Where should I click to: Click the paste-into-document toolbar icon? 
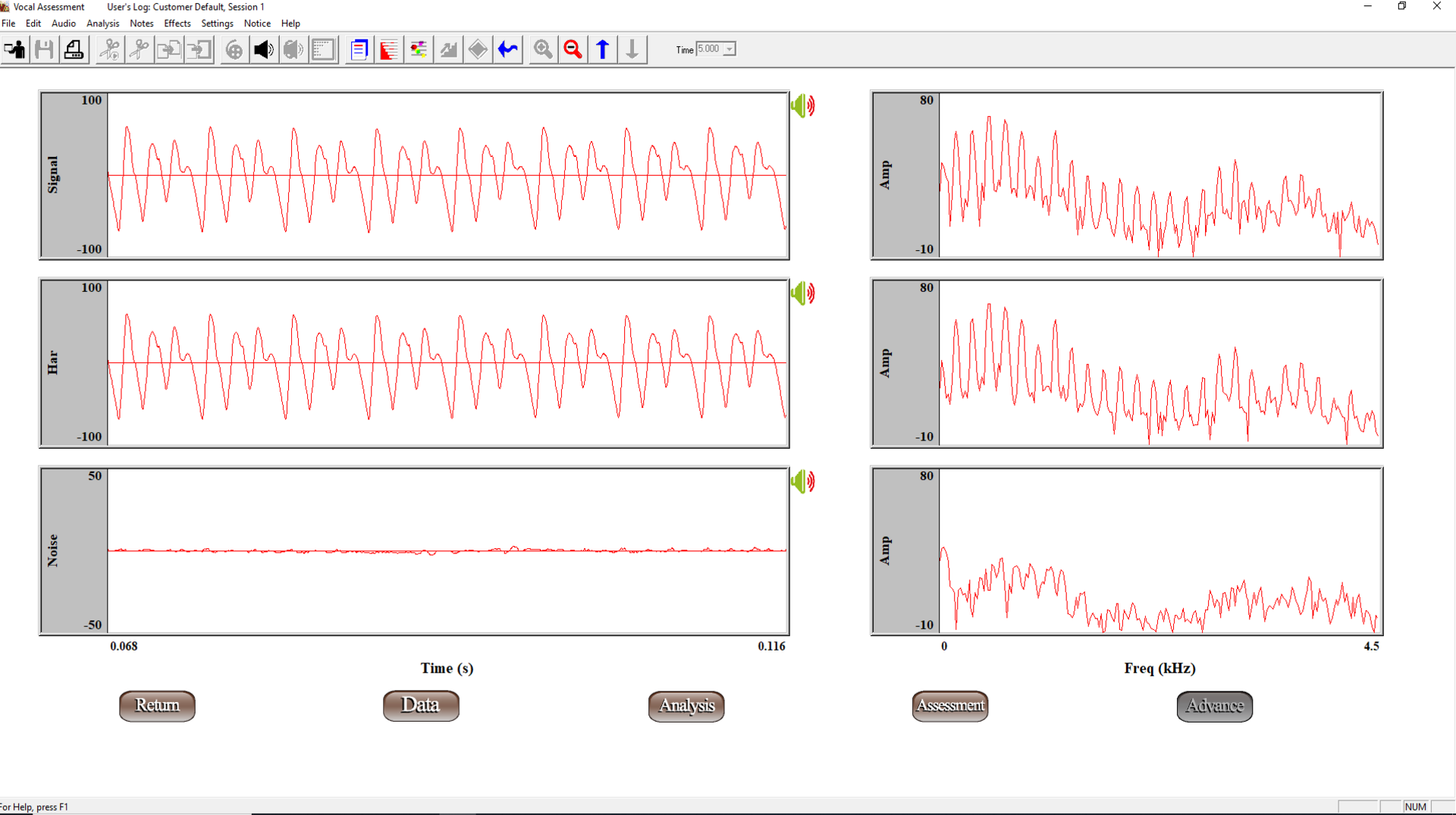[199, 50]
